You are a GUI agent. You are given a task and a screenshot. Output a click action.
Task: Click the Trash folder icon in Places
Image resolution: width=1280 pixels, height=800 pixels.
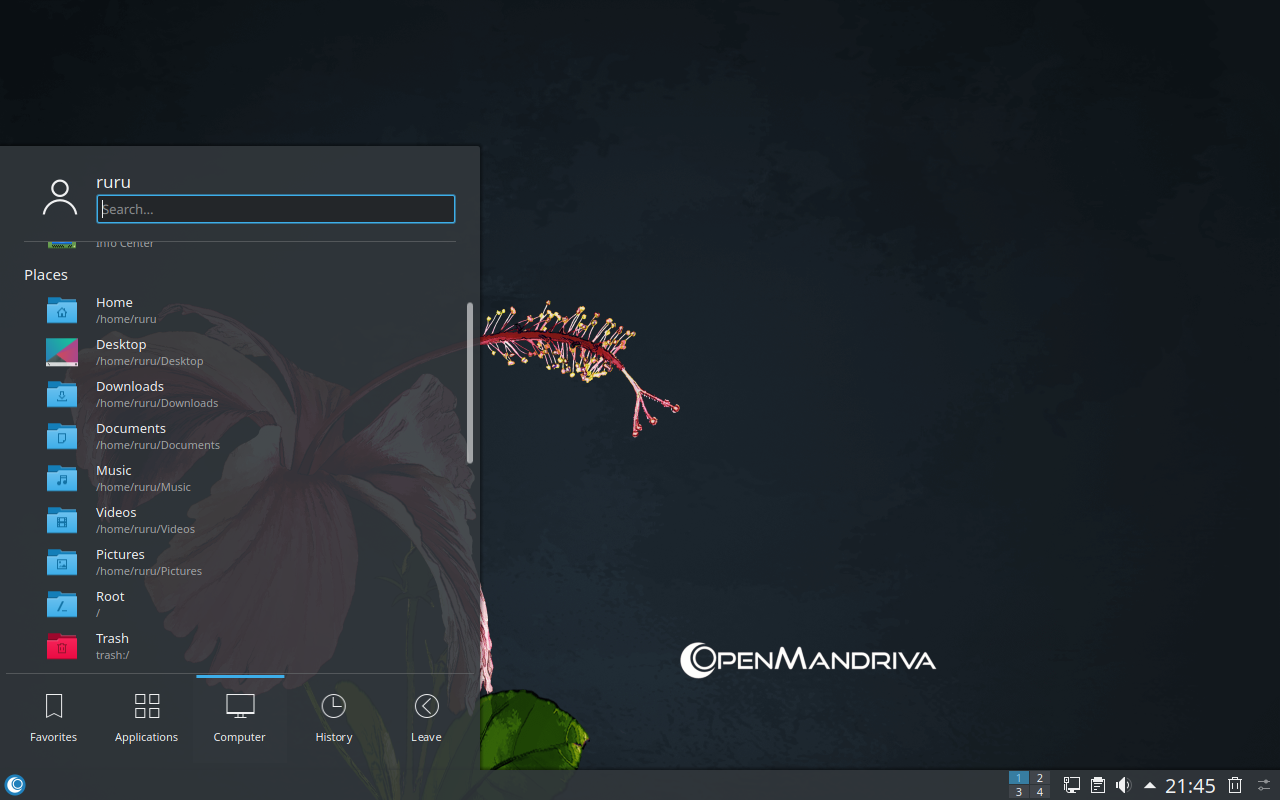(62, 646)
